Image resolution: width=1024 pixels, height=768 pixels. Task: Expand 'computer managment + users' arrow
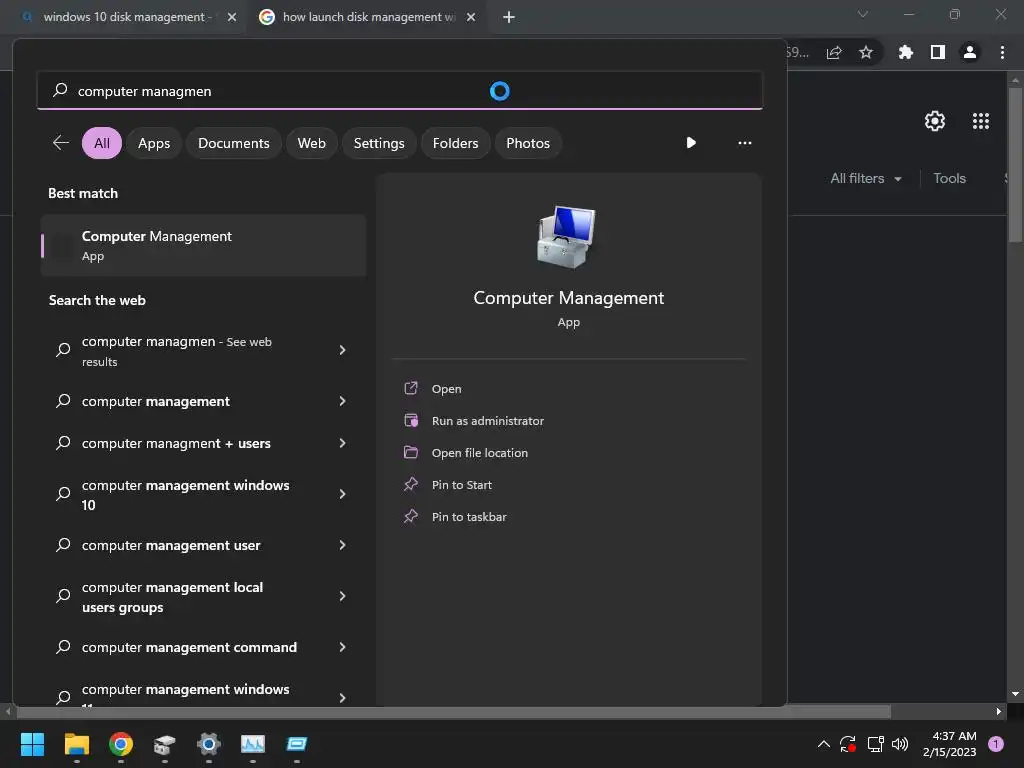tap(342, 443)
